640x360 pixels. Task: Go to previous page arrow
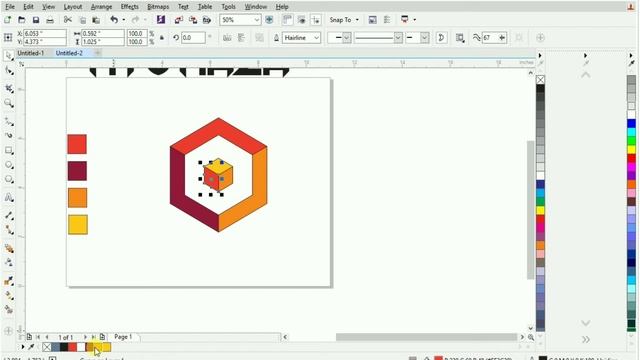tap(47, 337)
